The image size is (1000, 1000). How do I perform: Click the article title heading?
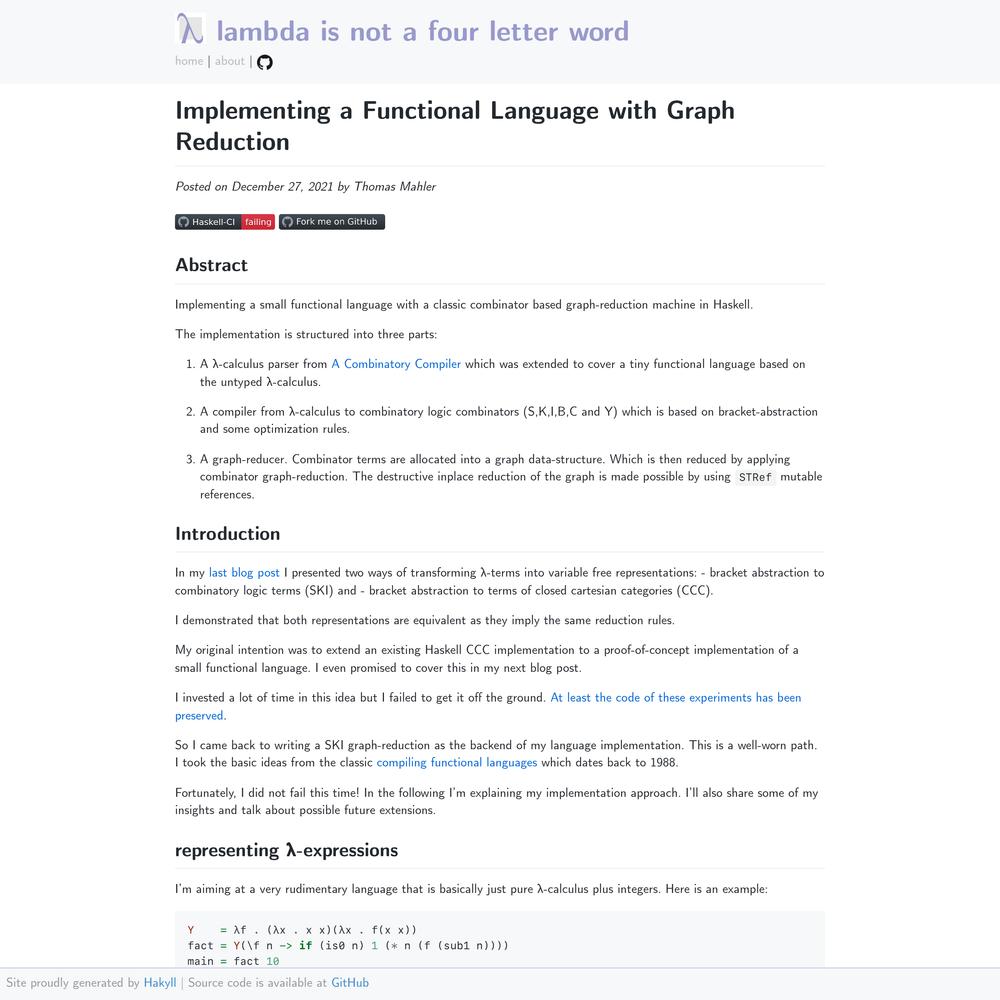(x=455, y=126)
